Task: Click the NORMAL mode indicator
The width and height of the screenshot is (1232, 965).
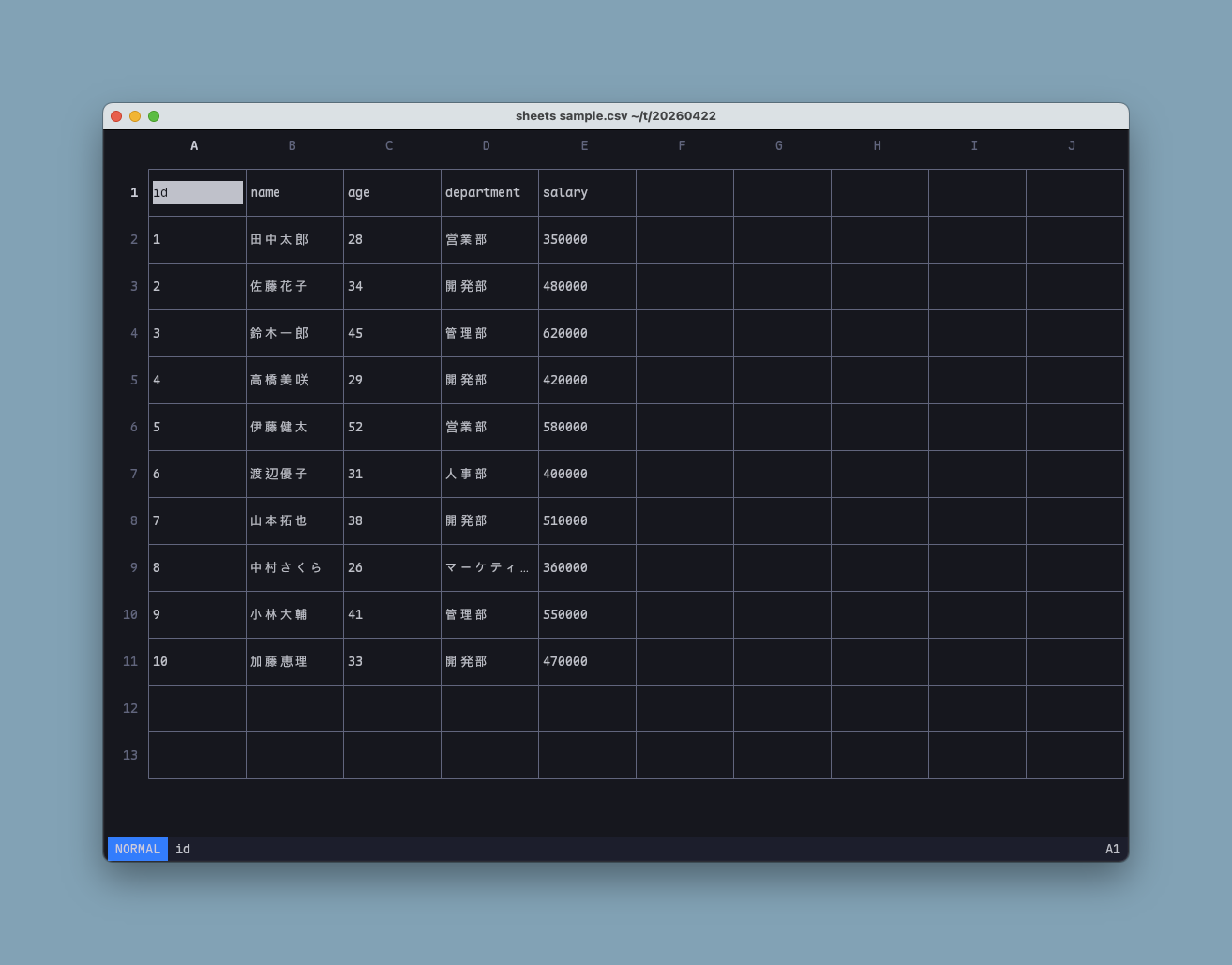Action: click(x=138, y=849)
